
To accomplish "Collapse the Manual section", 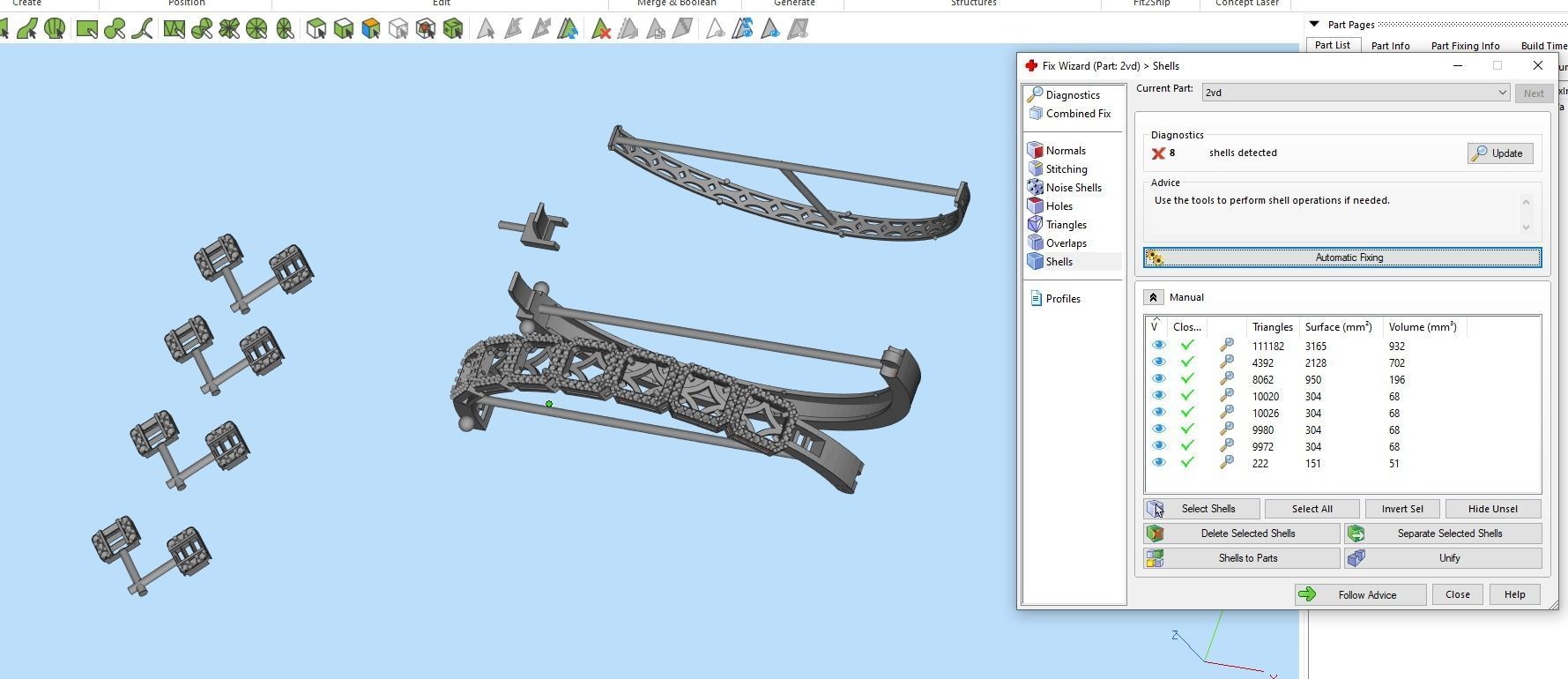I will click(1153, 297).
